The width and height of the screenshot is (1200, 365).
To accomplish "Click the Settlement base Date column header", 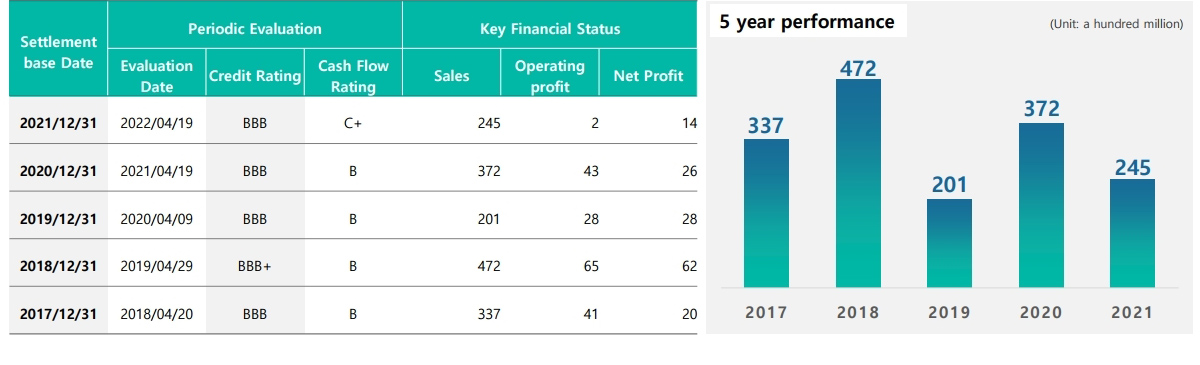I will (58, 52).
